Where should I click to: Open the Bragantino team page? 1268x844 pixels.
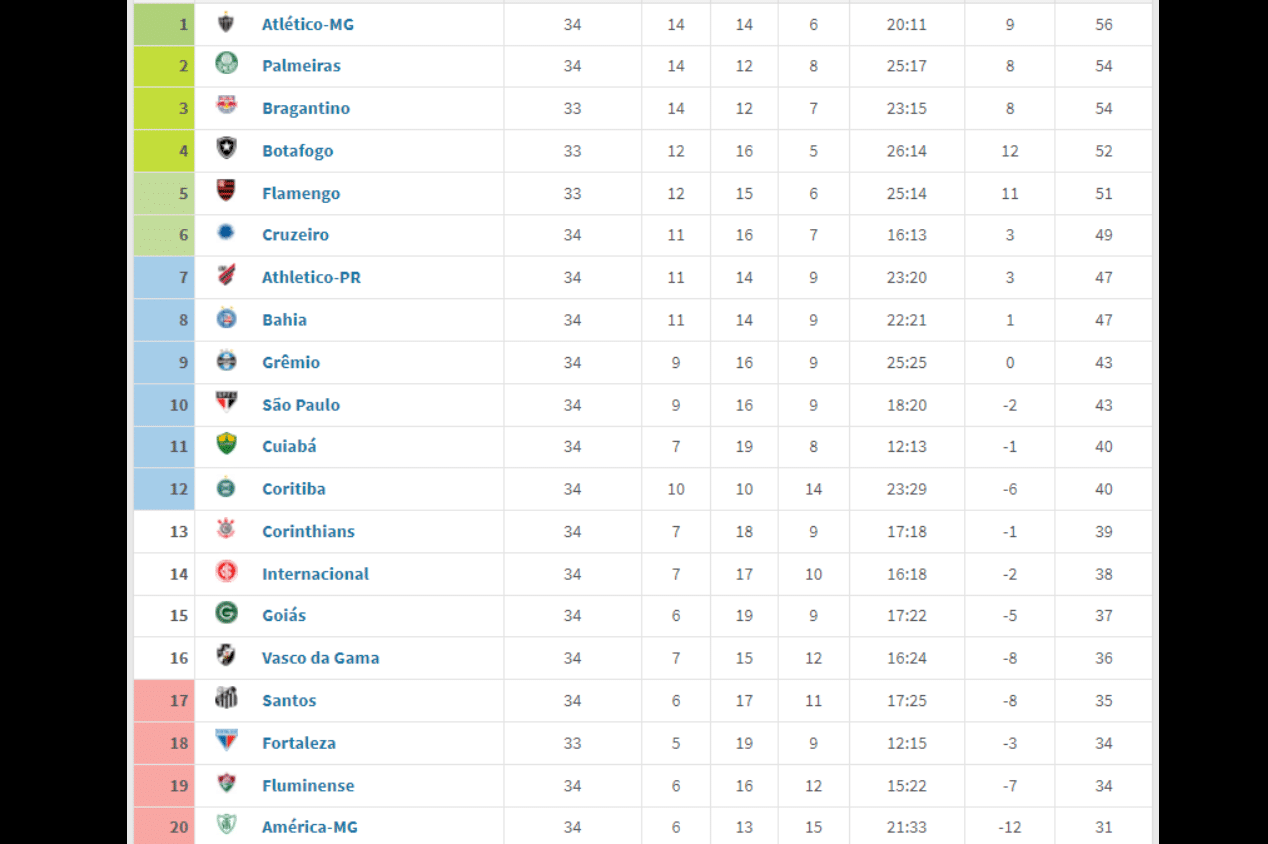point(306,107)
